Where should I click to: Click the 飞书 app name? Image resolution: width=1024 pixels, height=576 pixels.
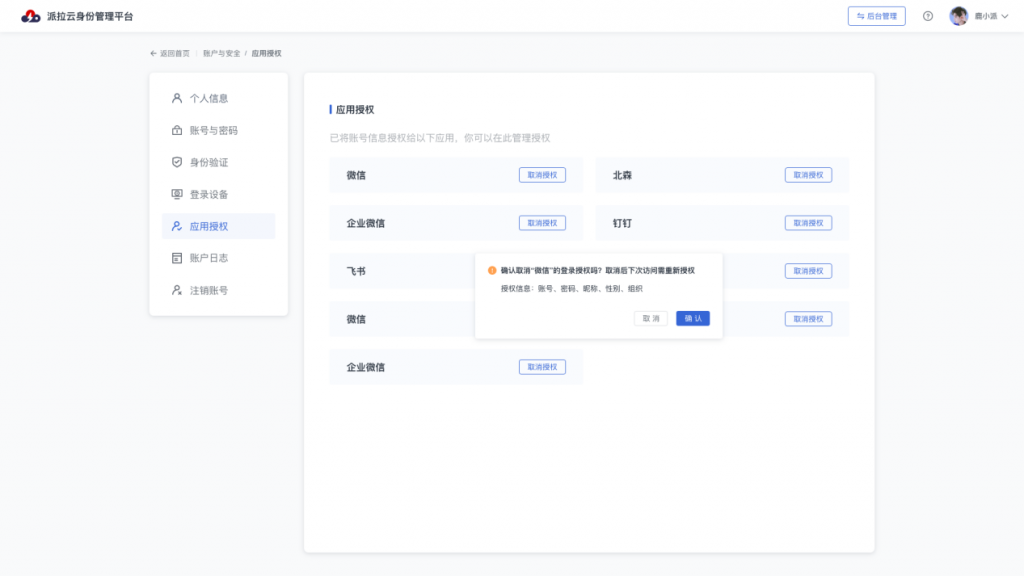click(x=356, y=271)
